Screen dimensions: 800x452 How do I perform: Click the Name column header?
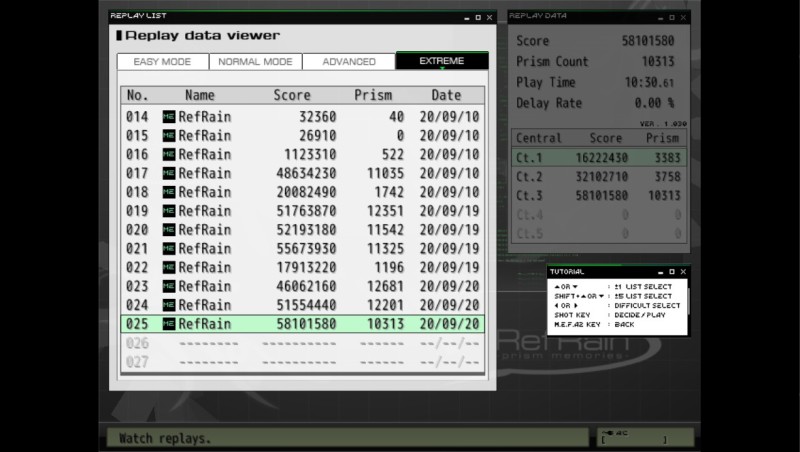coord(199,95)
